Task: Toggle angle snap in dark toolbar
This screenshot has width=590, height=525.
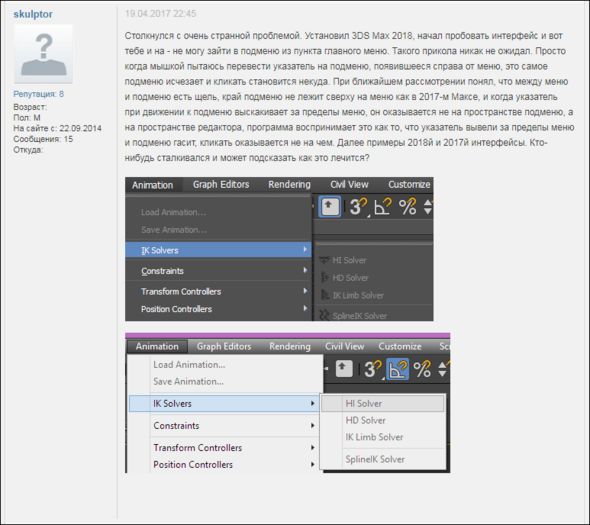Action: click(382, 207)
